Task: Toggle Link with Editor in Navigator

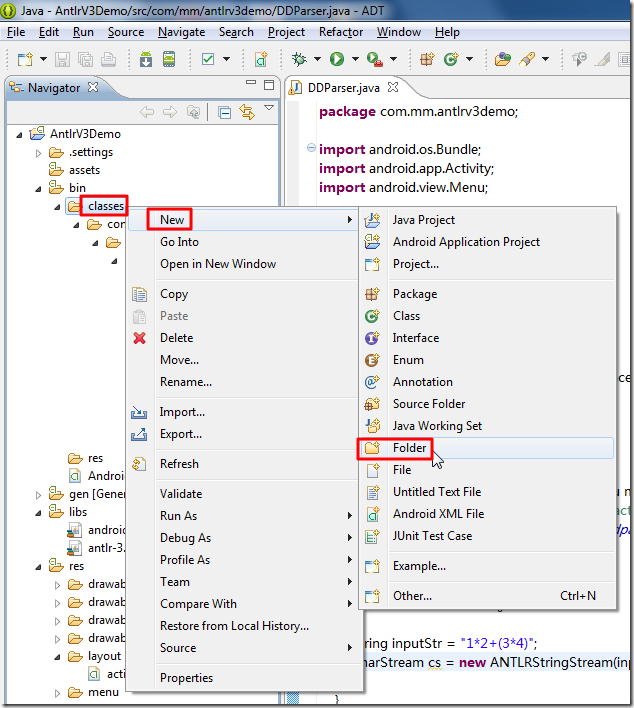Action: [x=247, y=112]
